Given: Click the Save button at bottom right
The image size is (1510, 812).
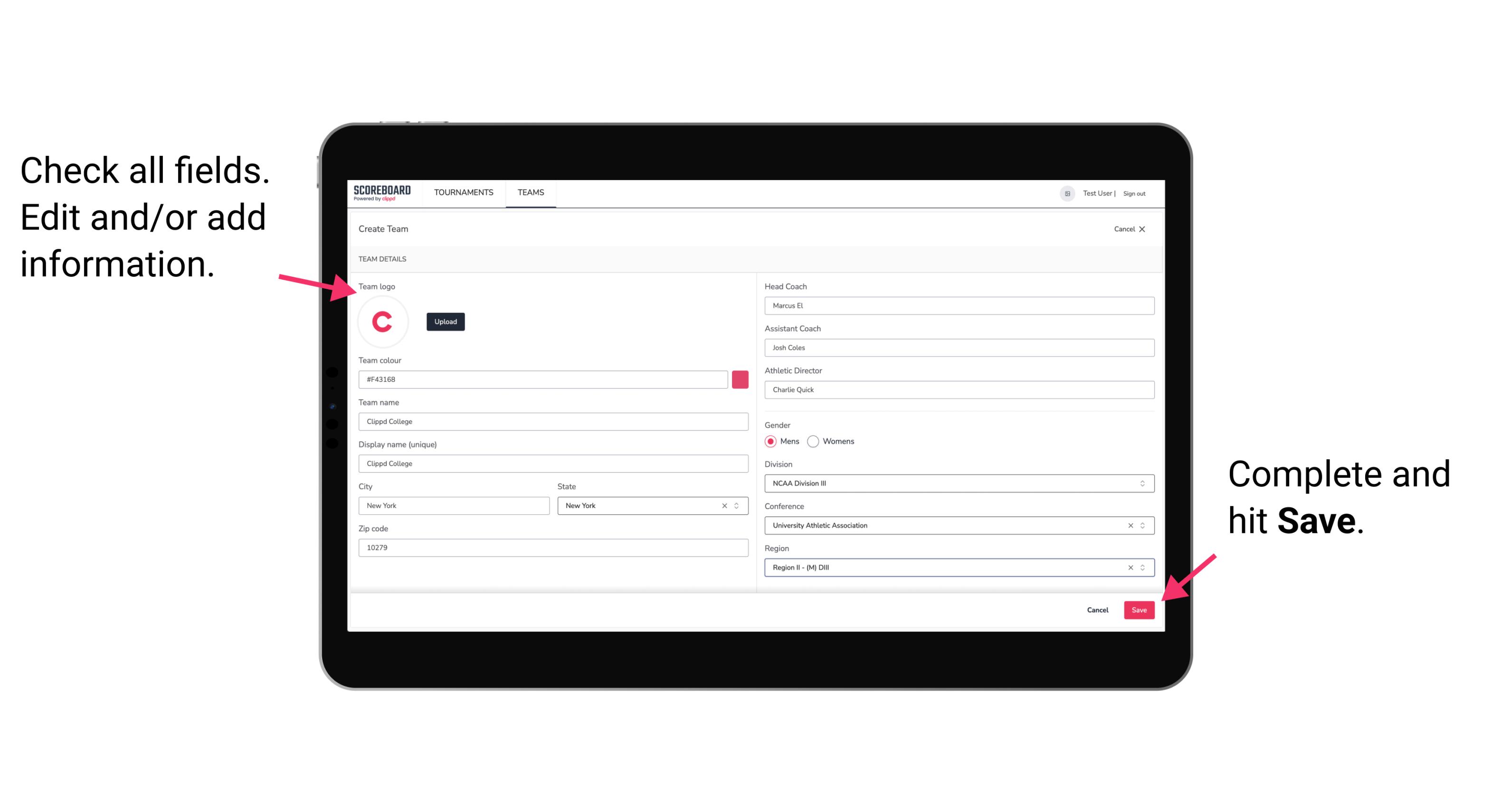Looking at the screenshot, I should 1139,608.
